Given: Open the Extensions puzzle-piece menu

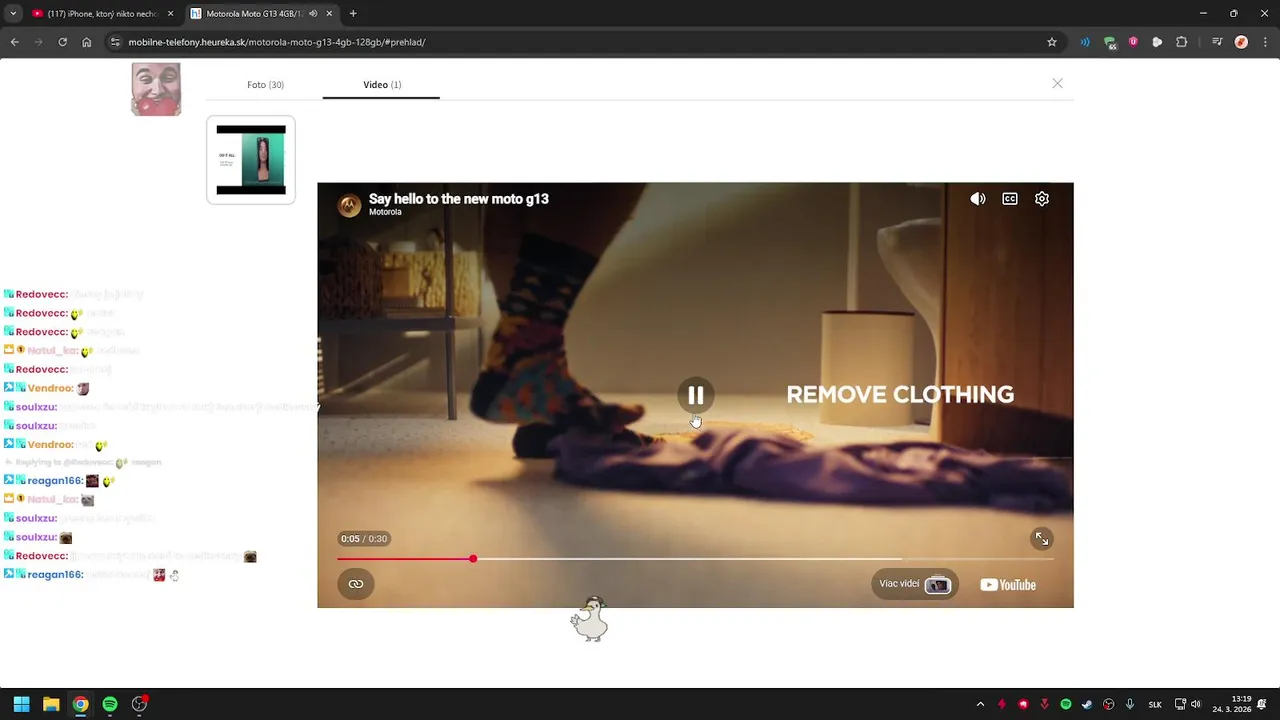Looking at the screenshot, I should point(1181,42).
